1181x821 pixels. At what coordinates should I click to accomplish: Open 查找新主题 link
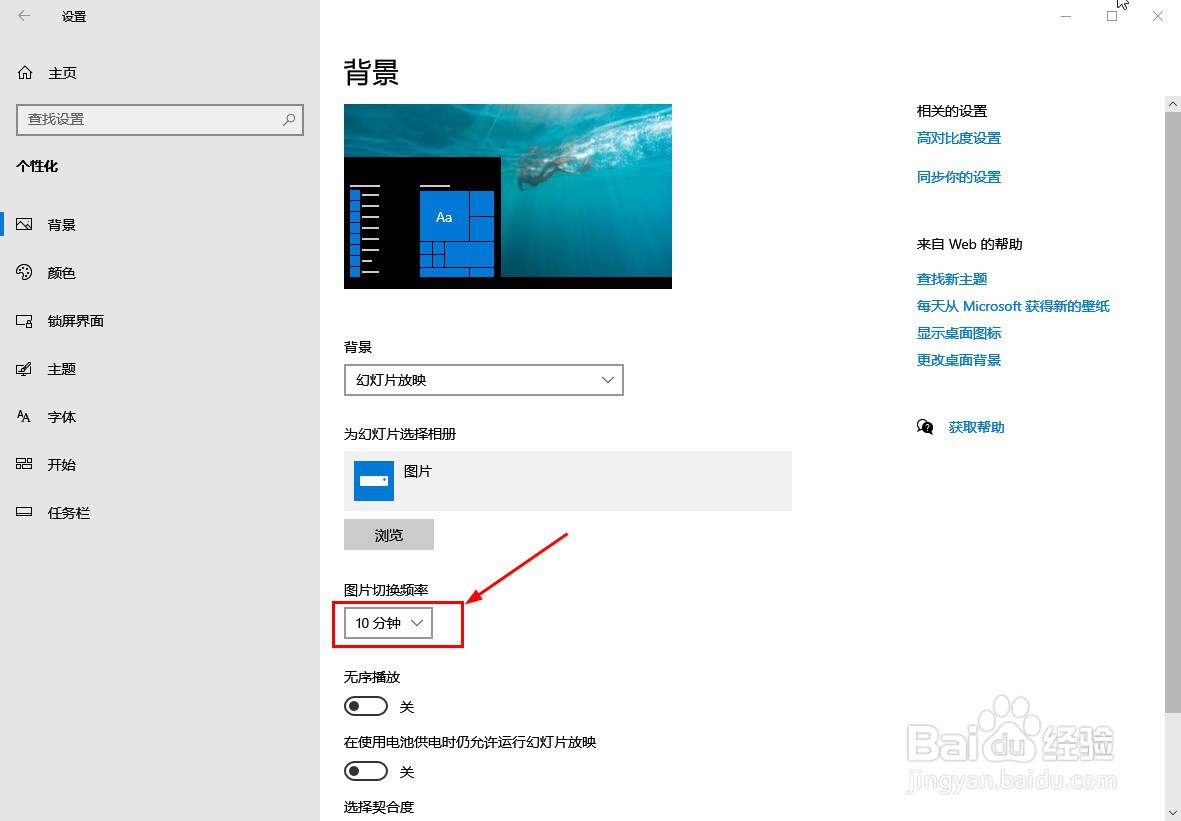pos(951,279)
